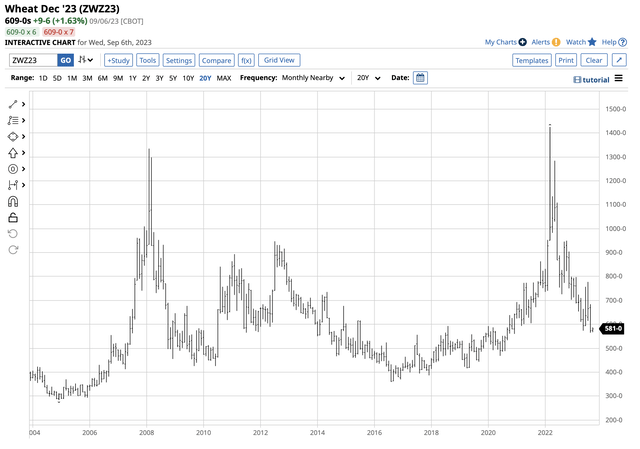Click the 609-0 x 7 ask quote
Viewport: 640px width, 449px height.
(x=58, y=32)
